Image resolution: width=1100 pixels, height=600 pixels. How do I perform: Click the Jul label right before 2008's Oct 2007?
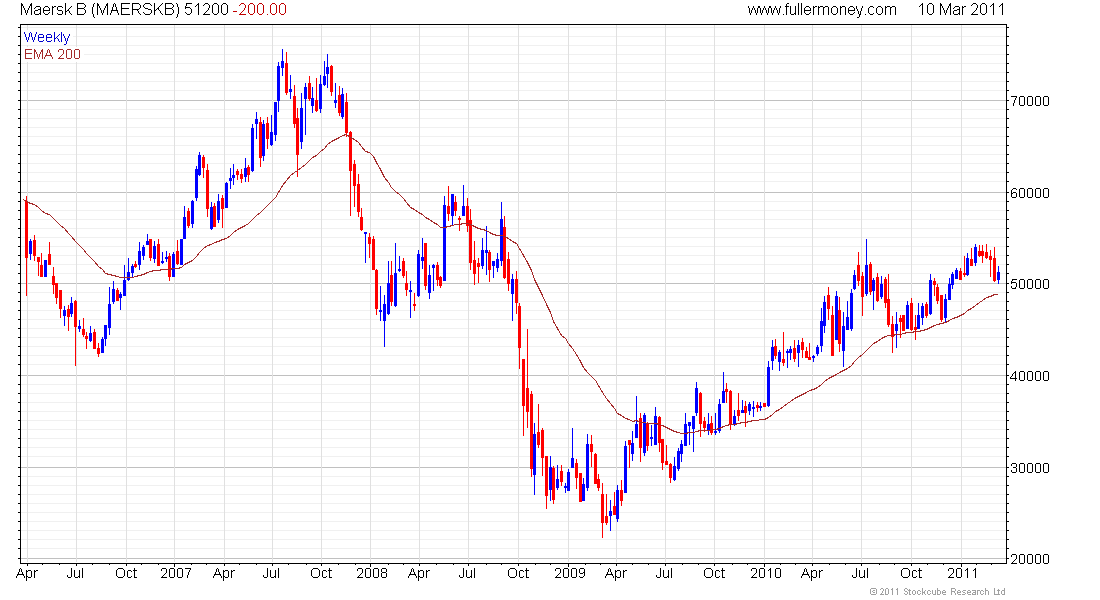271,573
